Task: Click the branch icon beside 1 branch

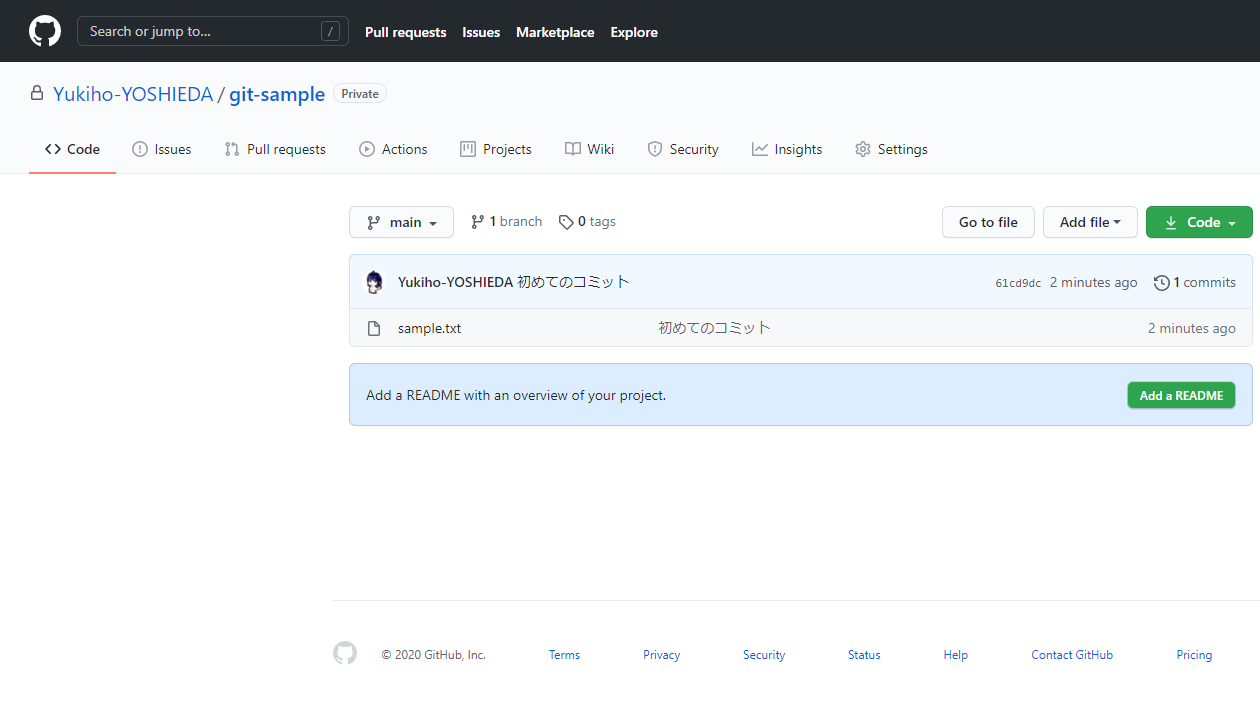Action: [x=478, y=222]
